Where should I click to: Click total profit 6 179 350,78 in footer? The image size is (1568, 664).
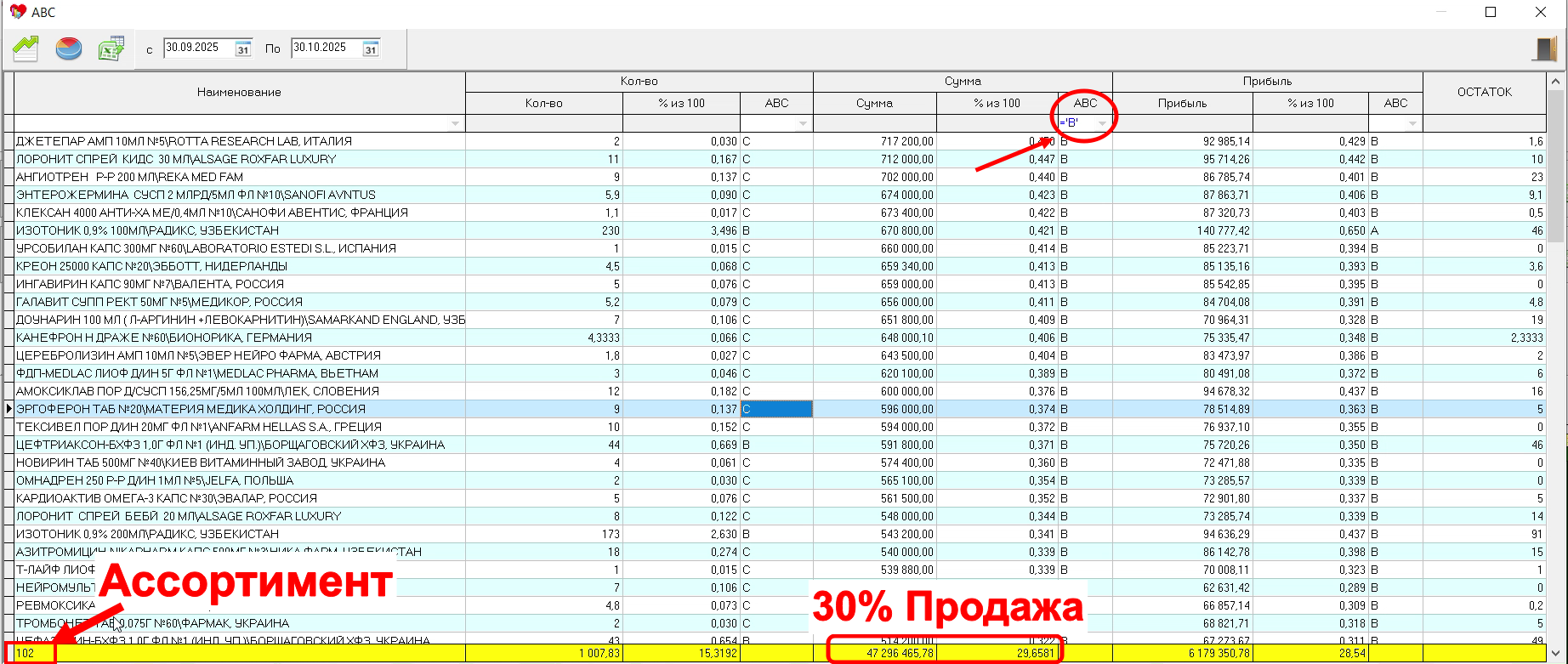[1183, 653]
